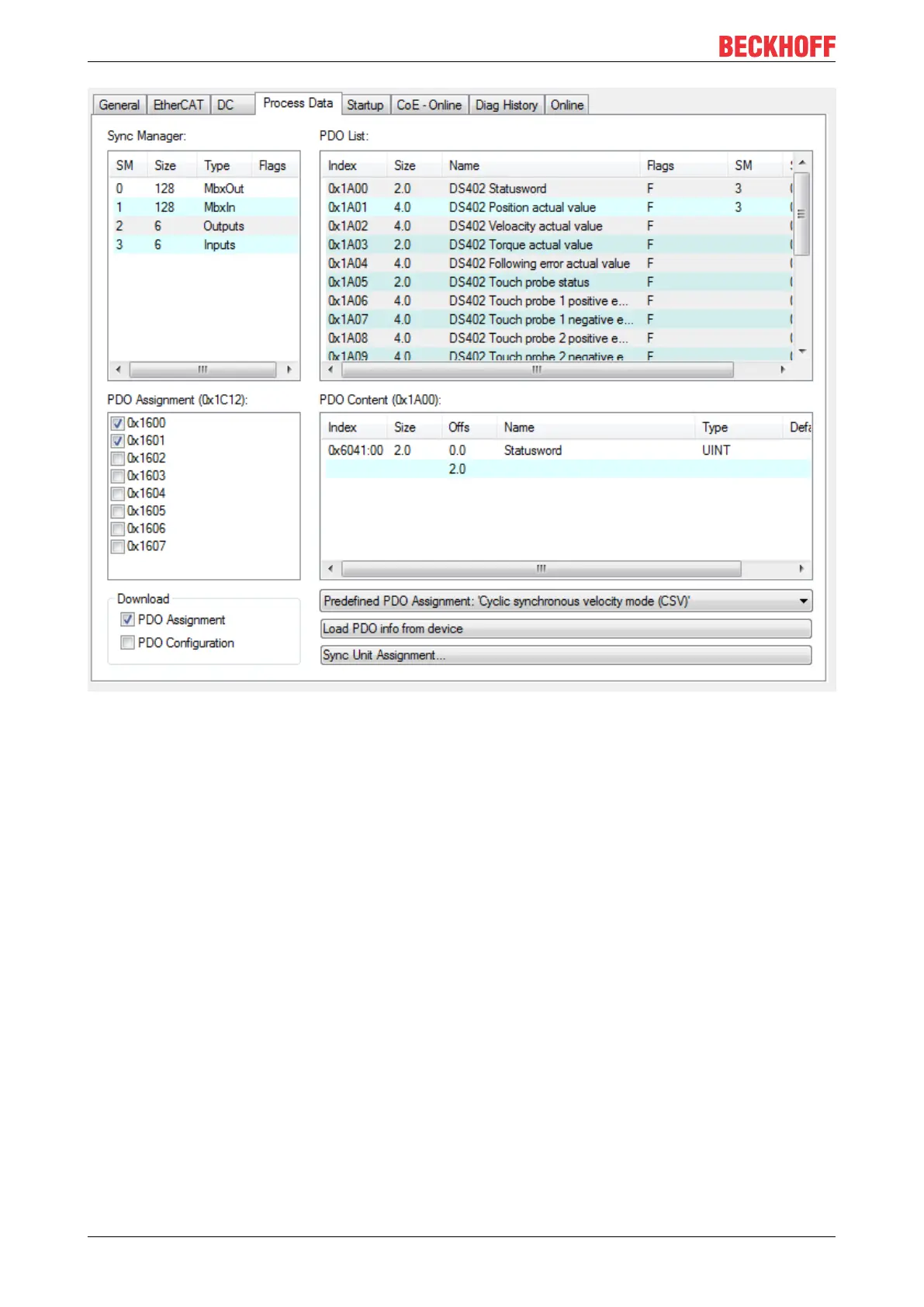This screenshot has height=1307, width=924.
Task: Click the Sync Manager Size column header
Action: (173, 165)
